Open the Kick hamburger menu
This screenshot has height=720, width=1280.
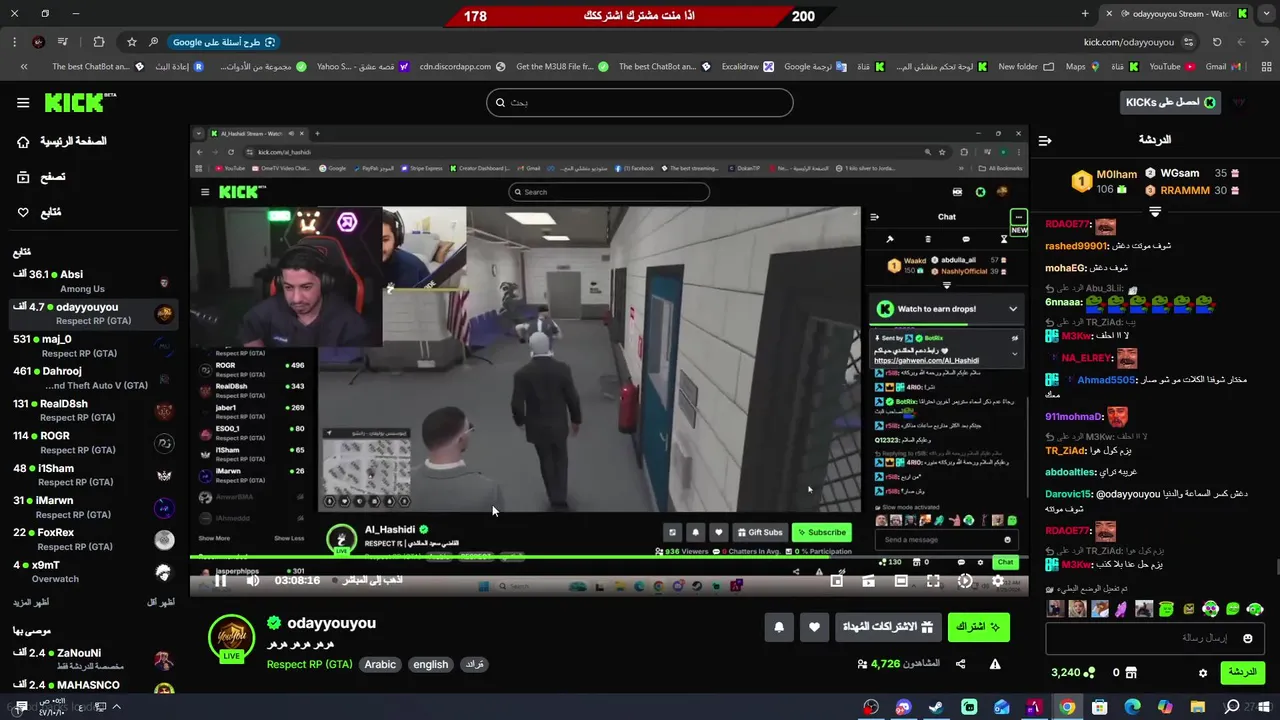click(x=23, y=102)
